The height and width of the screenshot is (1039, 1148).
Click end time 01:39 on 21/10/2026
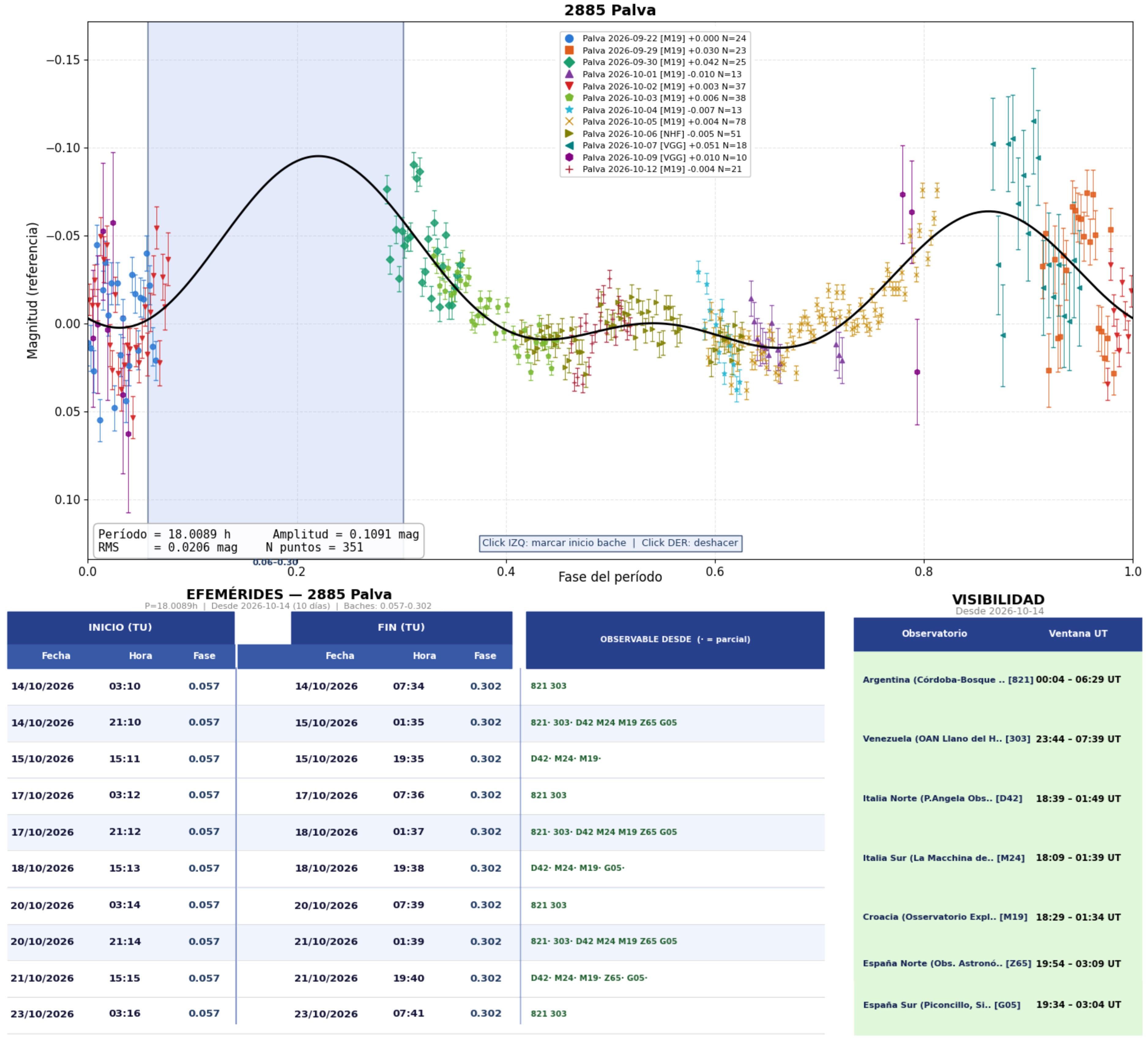(x=408, y=942)
